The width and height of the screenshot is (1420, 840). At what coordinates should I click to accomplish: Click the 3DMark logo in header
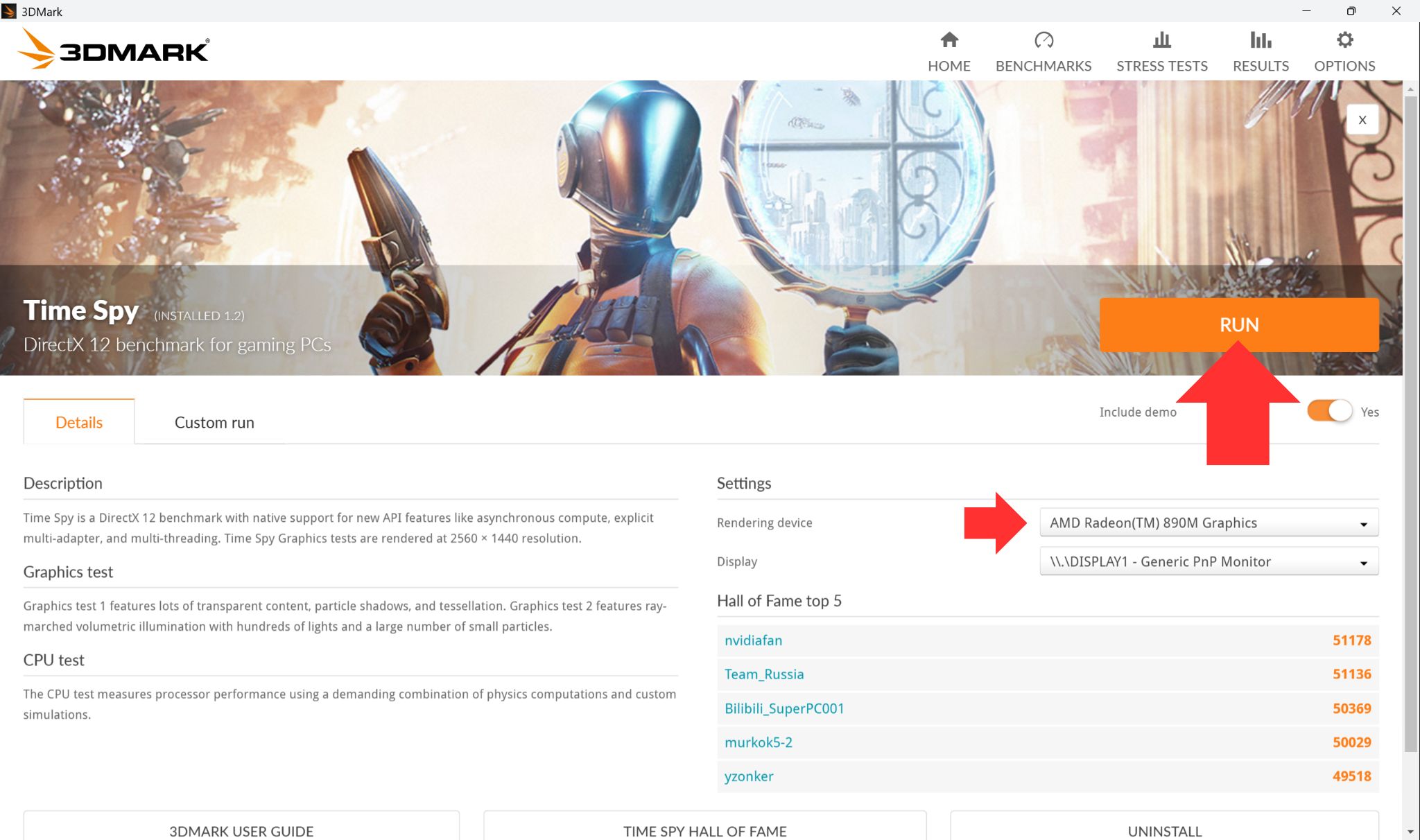[x=114, y=49]
